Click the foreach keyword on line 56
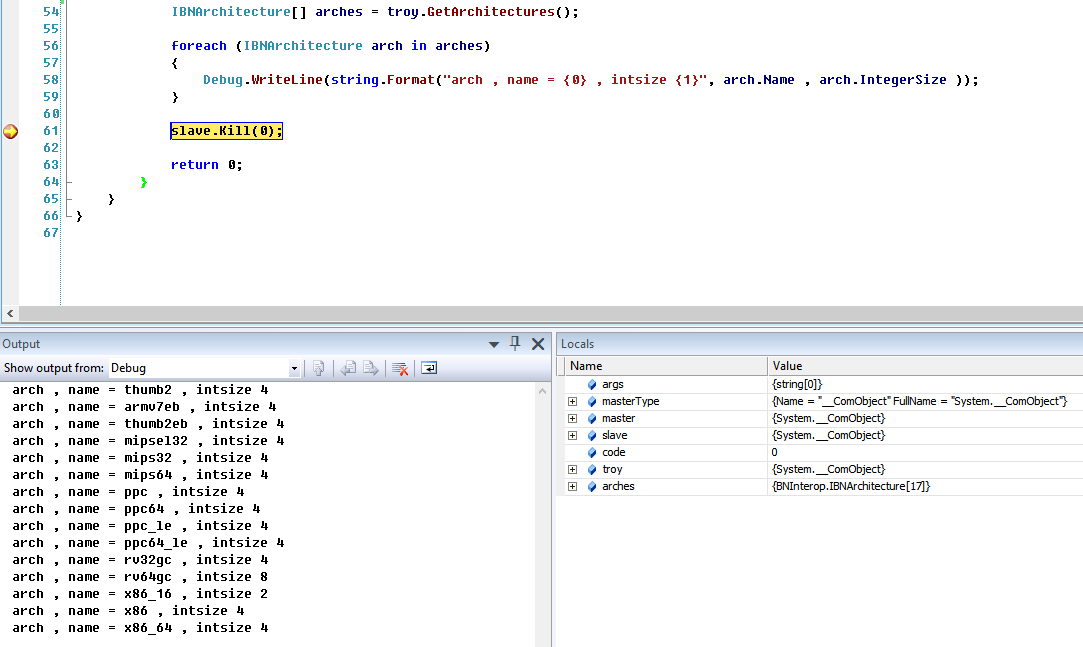Screen dimensions: 1083x647 pos(199,46)
